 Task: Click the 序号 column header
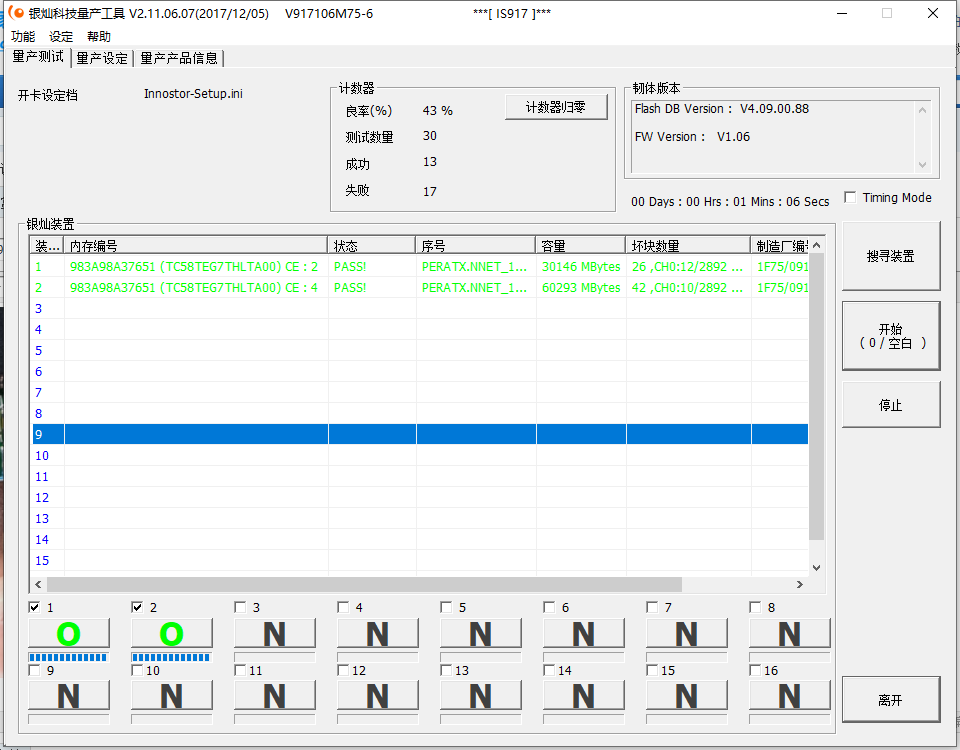(x=476, y=246)
